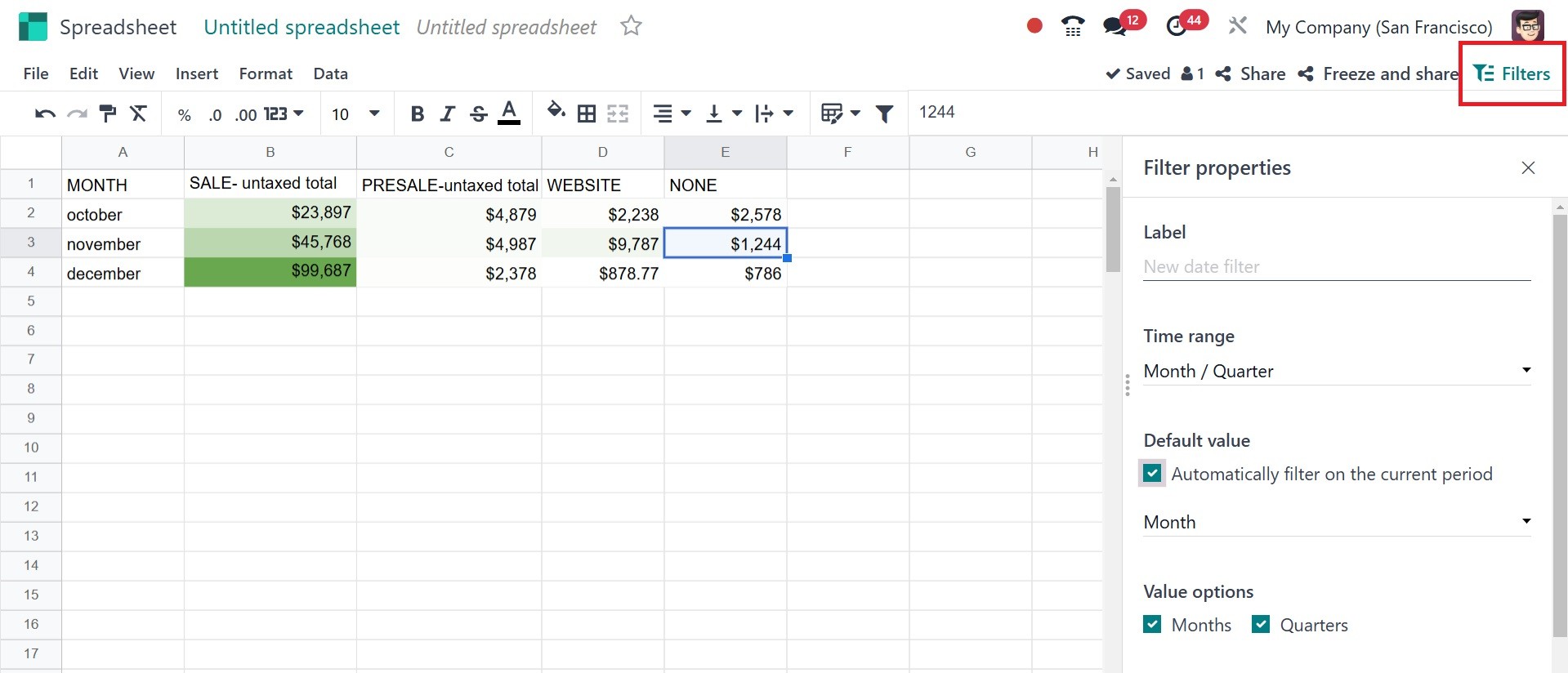Open the Time range Month / Quarter dropdown
The width and height of the screenshot is (1568, 673).
click(1337, 371)
